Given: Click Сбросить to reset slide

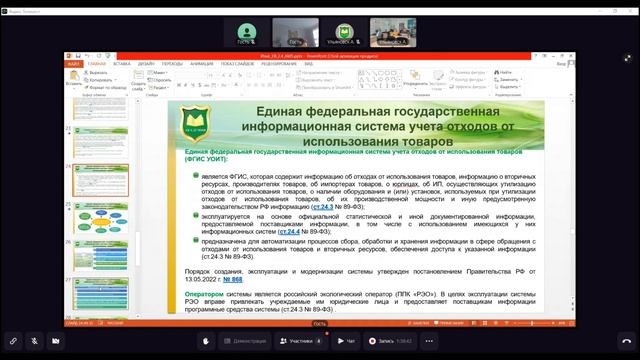Looking at the screenshot, I should tap(159, 80).
